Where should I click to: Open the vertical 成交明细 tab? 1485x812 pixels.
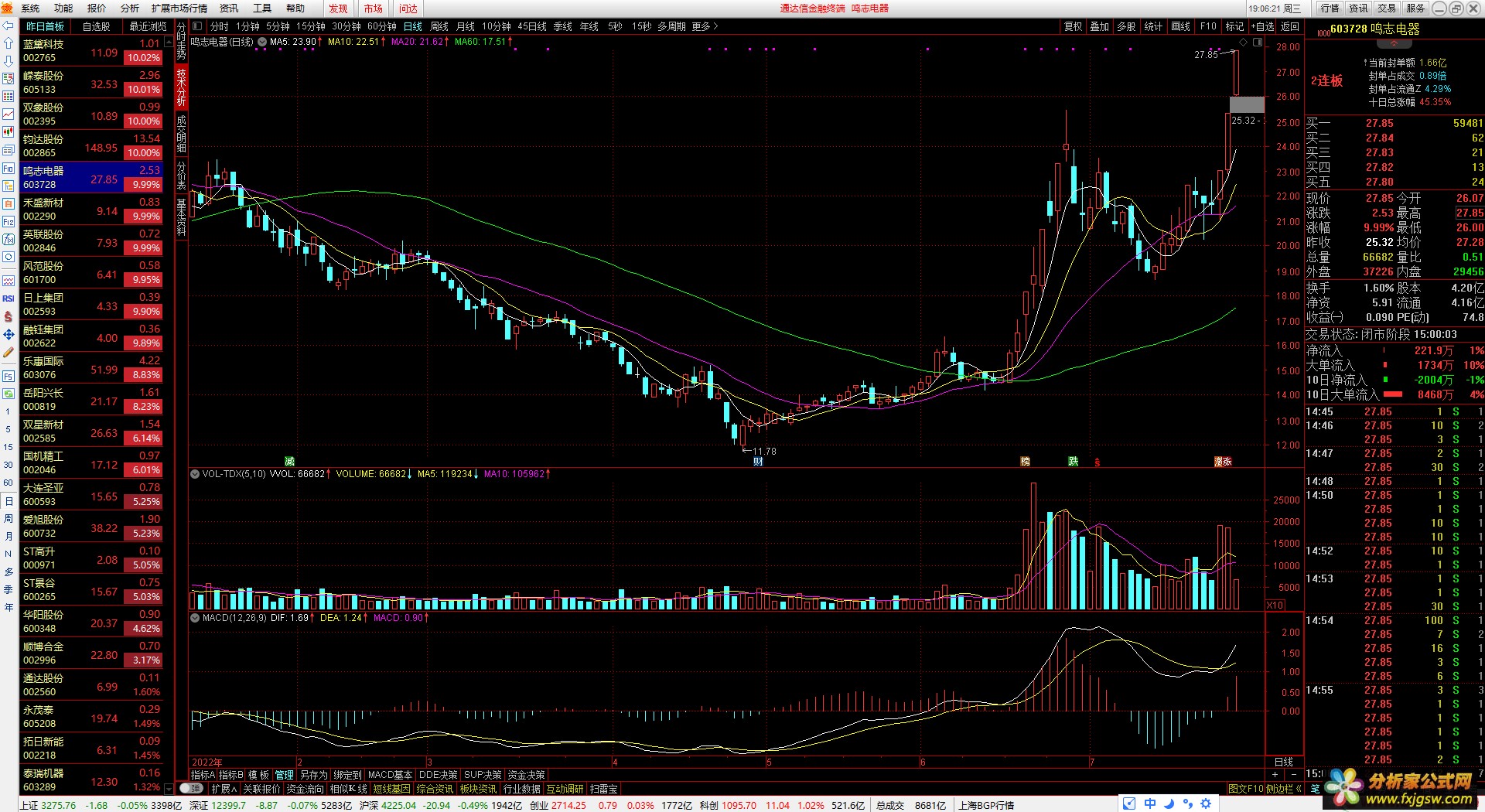[x=182, y=134]
